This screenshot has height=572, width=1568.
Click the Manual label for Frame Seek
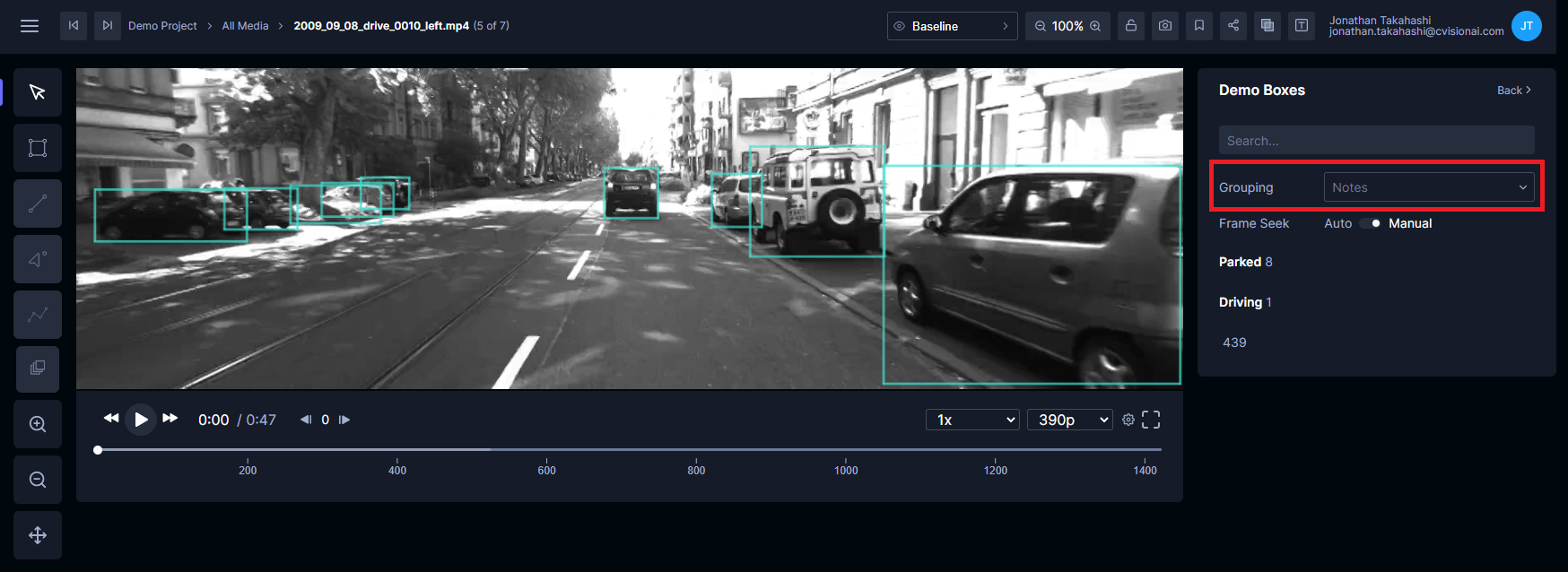coord(1410,223)
